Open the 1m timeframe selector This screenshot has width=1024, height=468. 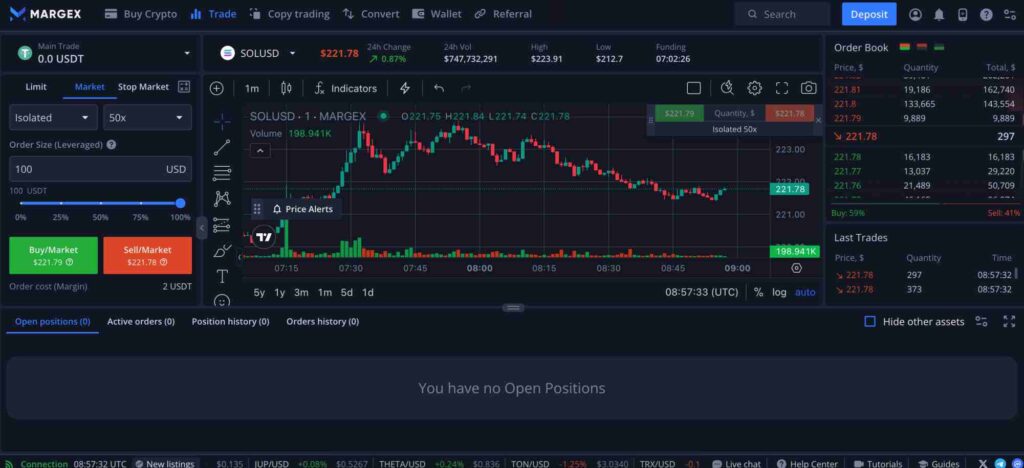pos(252,88)
